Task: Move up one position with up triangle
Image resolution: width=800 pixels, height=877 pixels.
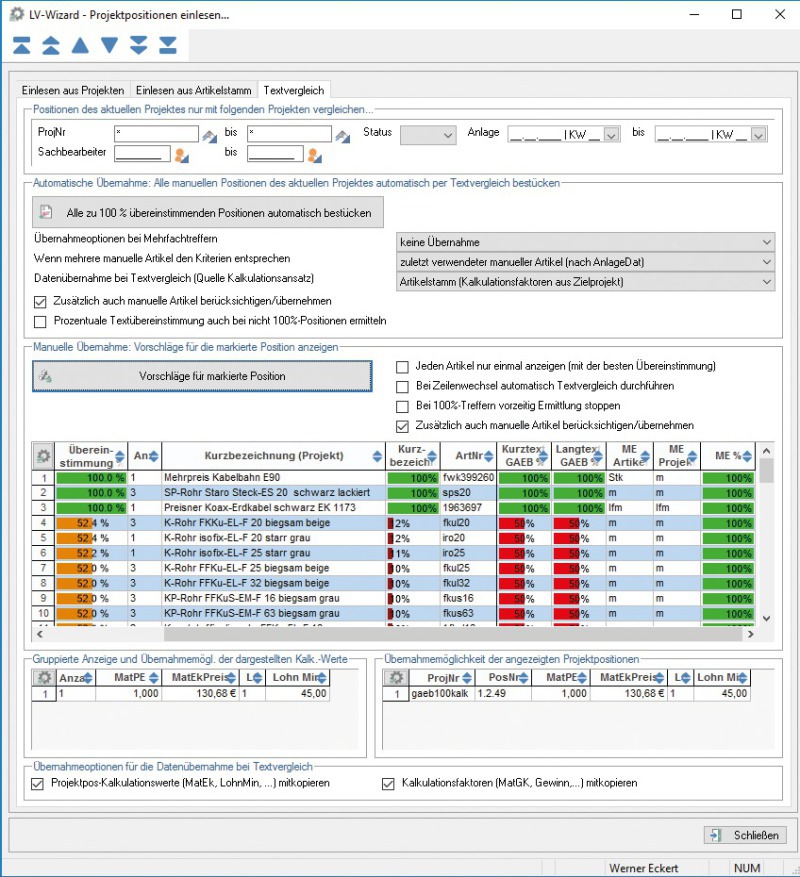Action: coord(80,45)
